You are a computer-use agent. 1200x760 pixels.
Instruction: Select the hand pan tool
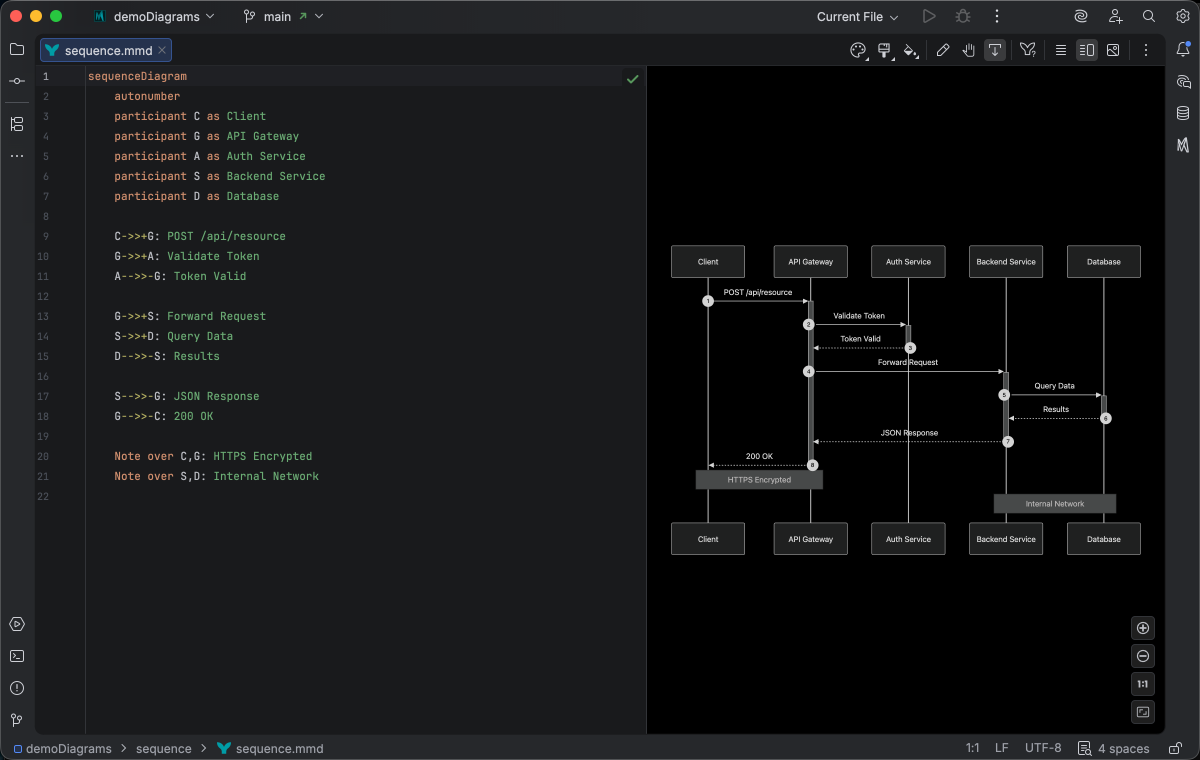click(x=969, y=50)
